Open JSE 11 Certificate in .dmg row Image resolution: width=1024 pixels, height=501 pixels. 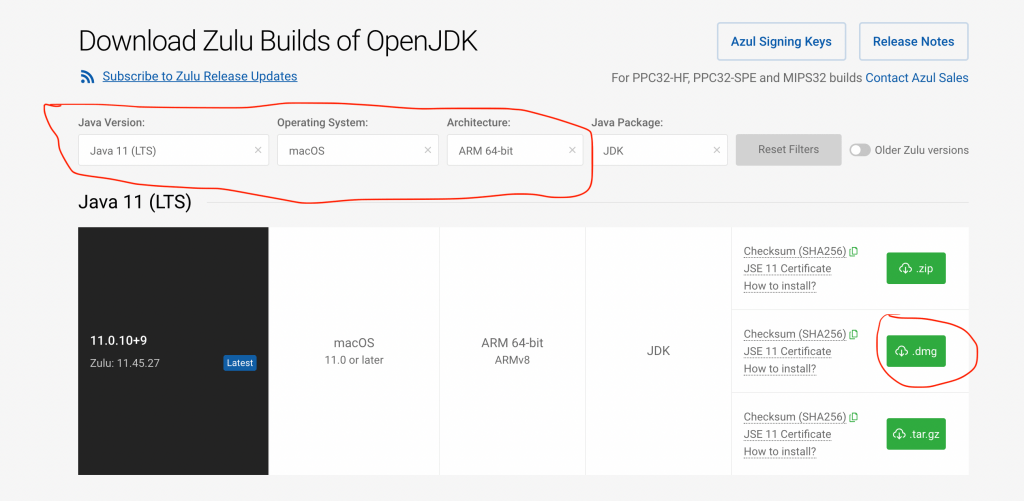pos(787,351)
